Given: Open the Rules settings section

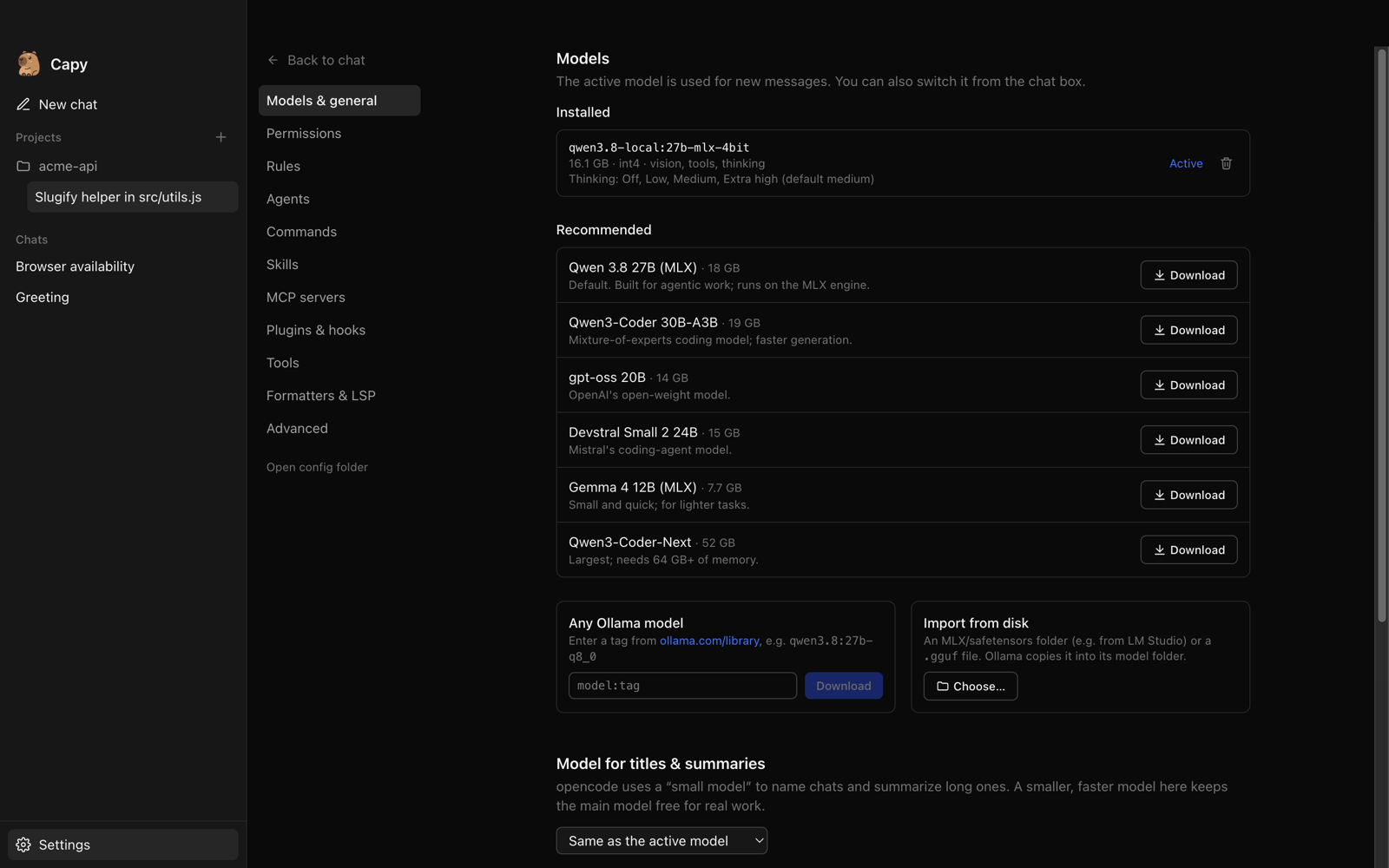Looking at the screenshot, I should pos(339,166).
